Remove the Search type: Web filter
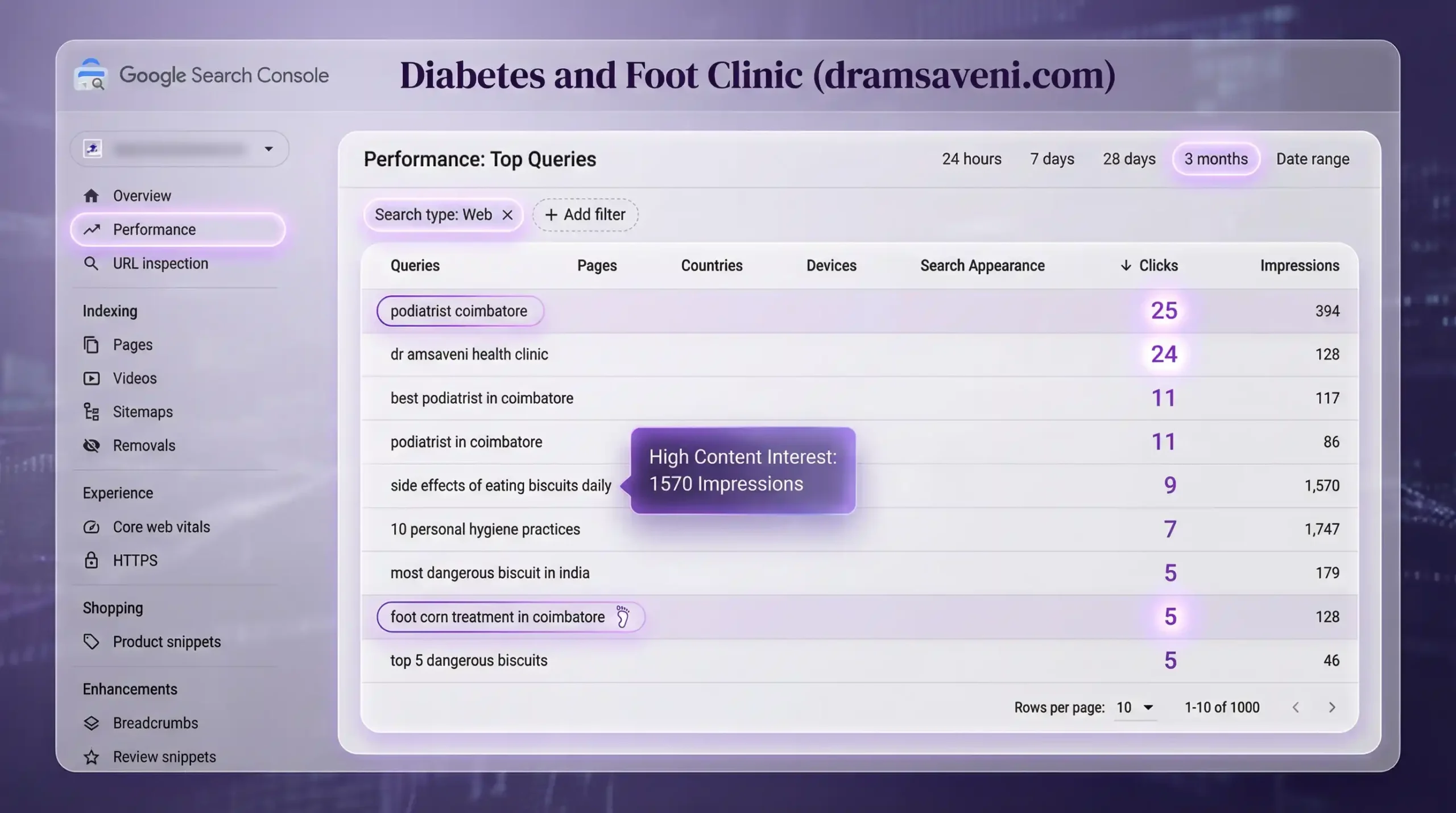The width and height of the screenshot is (1456, 813). 507,215
